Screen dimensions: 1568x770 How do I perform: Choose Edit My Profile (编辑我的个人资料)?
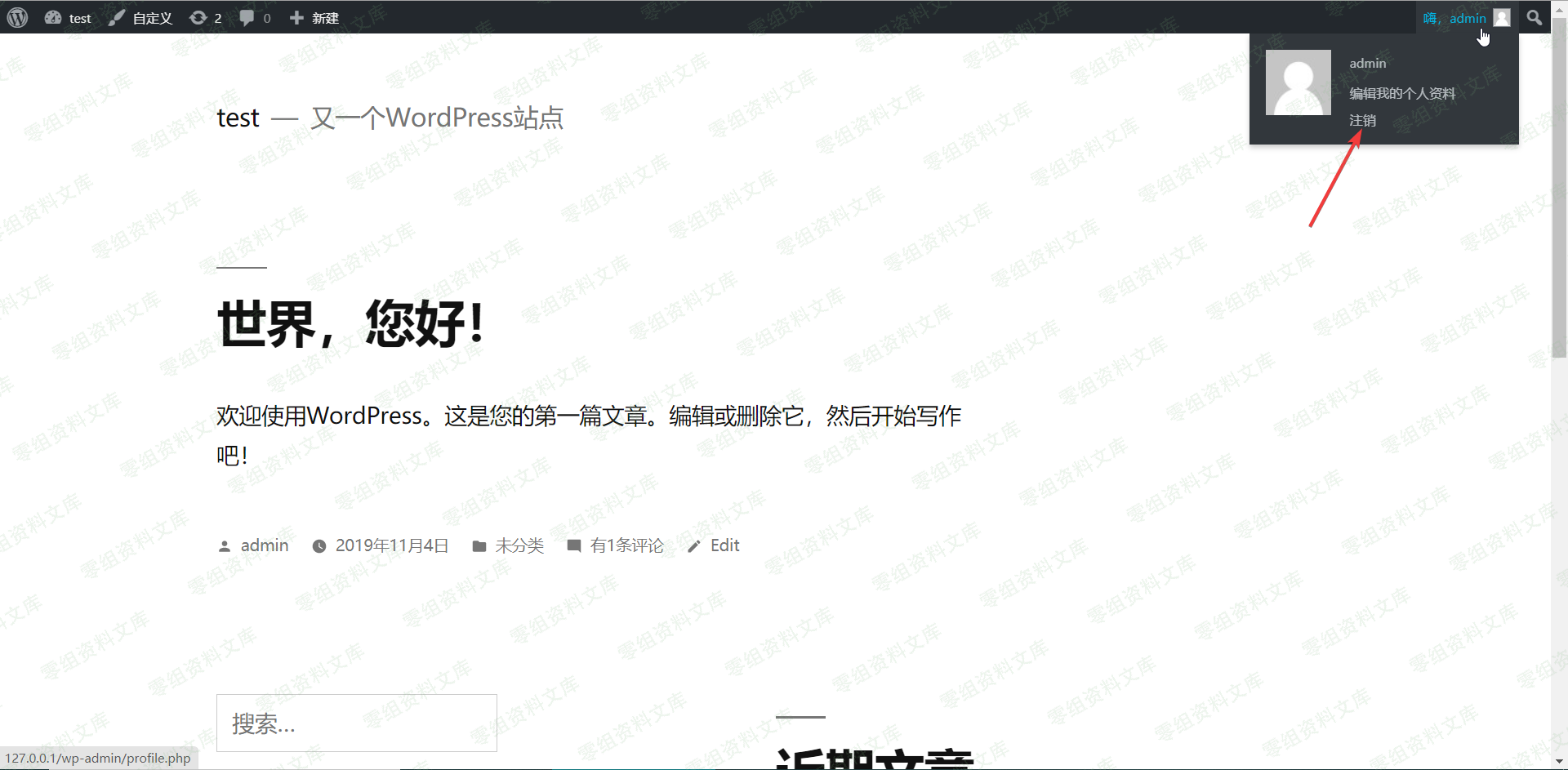pyautogui.click(x=1401, y=93)
